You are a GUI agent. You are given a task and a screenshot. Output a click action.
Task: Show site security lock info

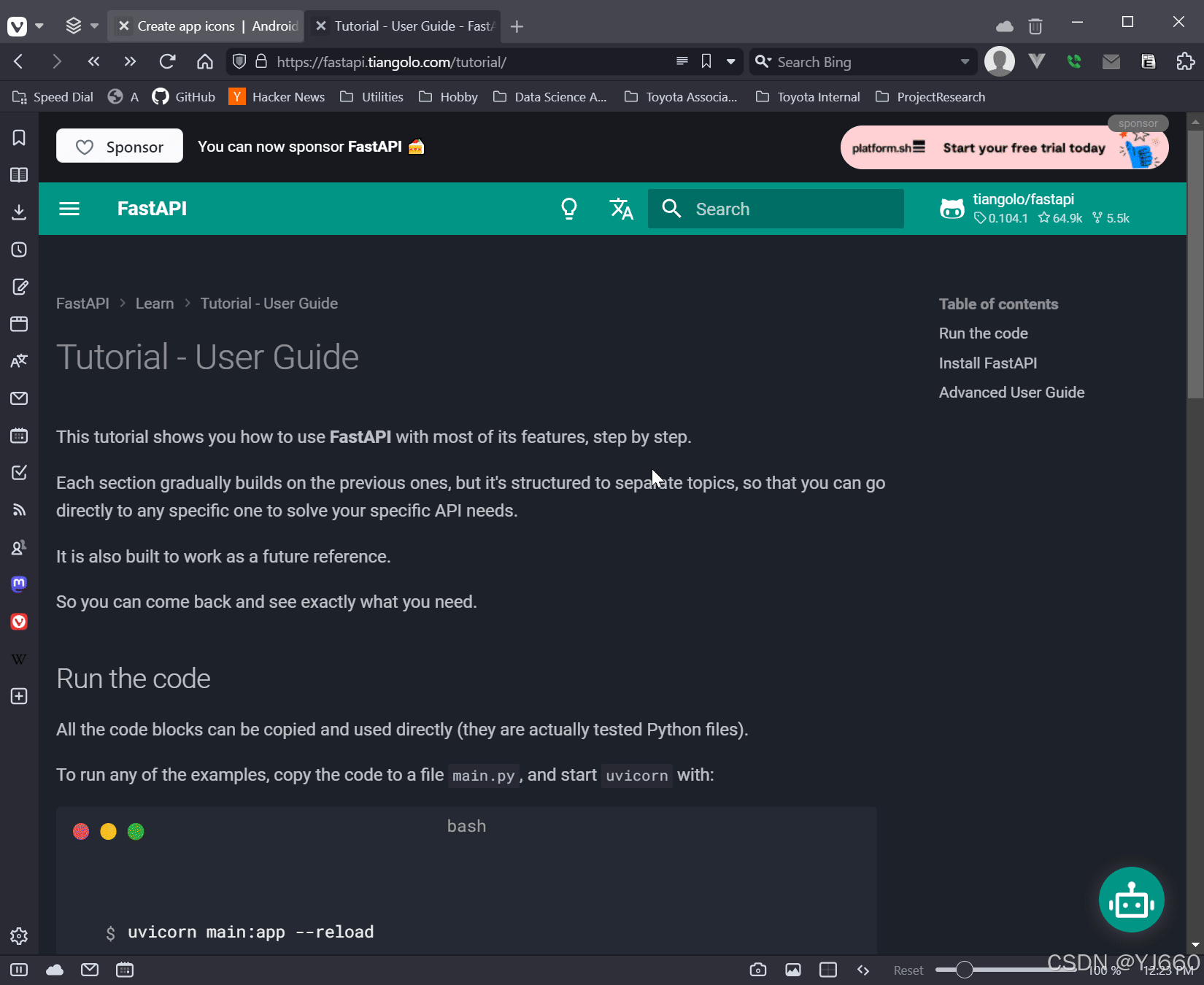tap(261, 61)
